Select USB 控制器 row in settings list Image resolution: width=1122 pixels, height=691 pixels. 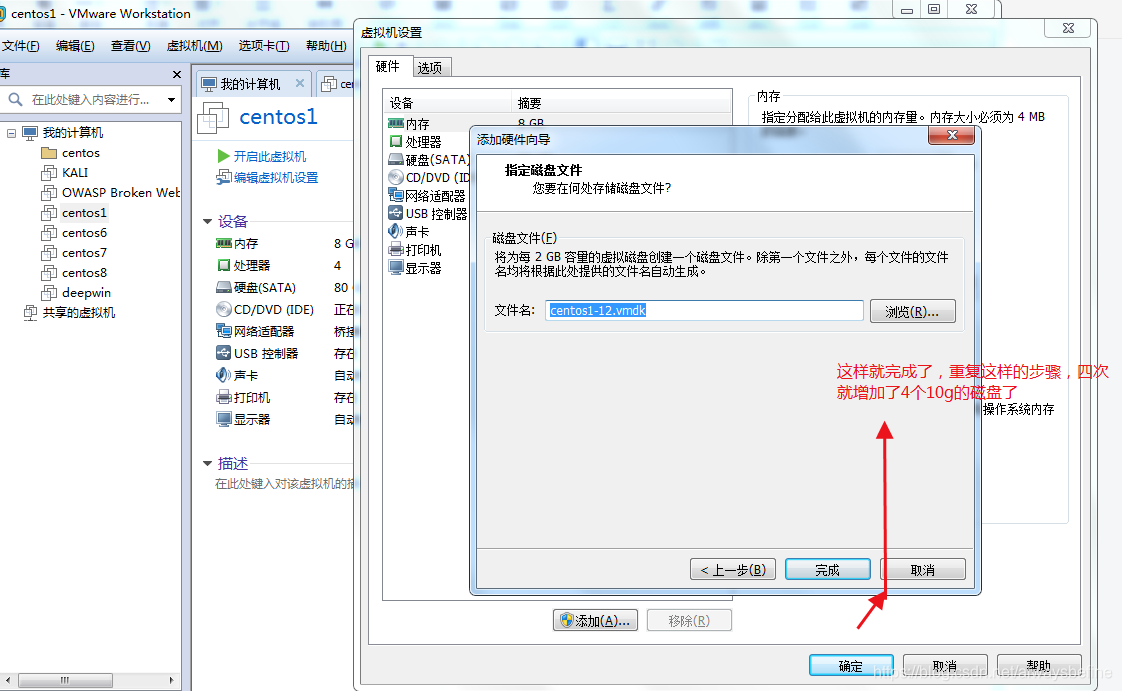[427, 214]
